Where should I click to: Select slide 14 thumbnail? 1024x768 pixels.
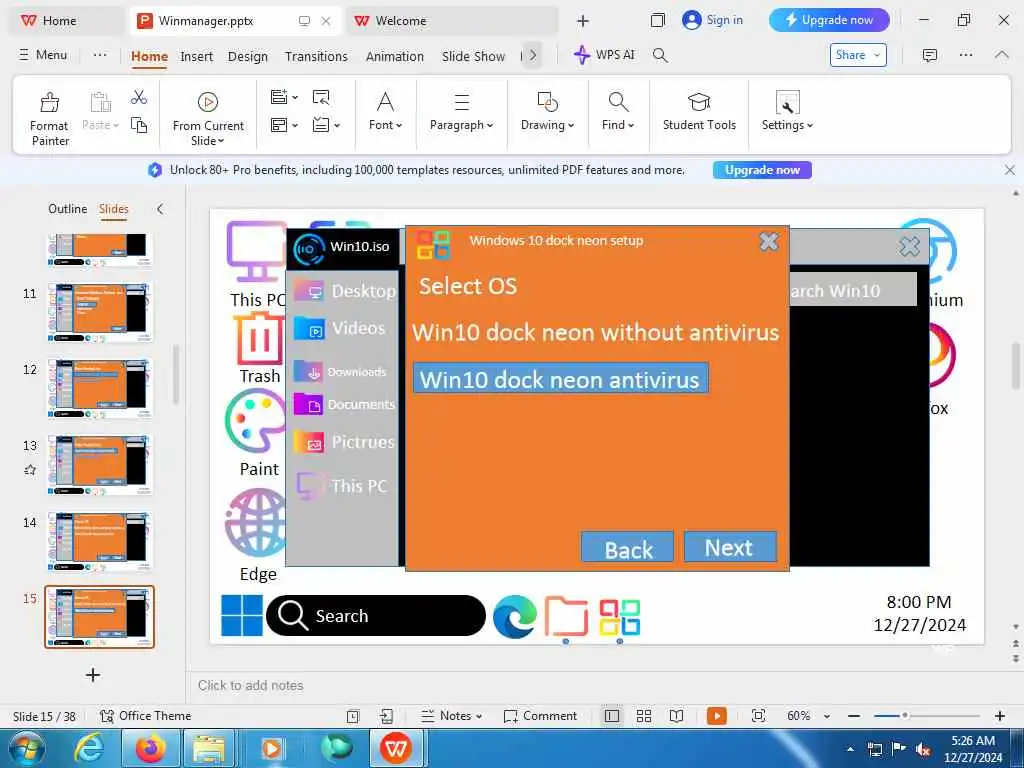(100, 541)
